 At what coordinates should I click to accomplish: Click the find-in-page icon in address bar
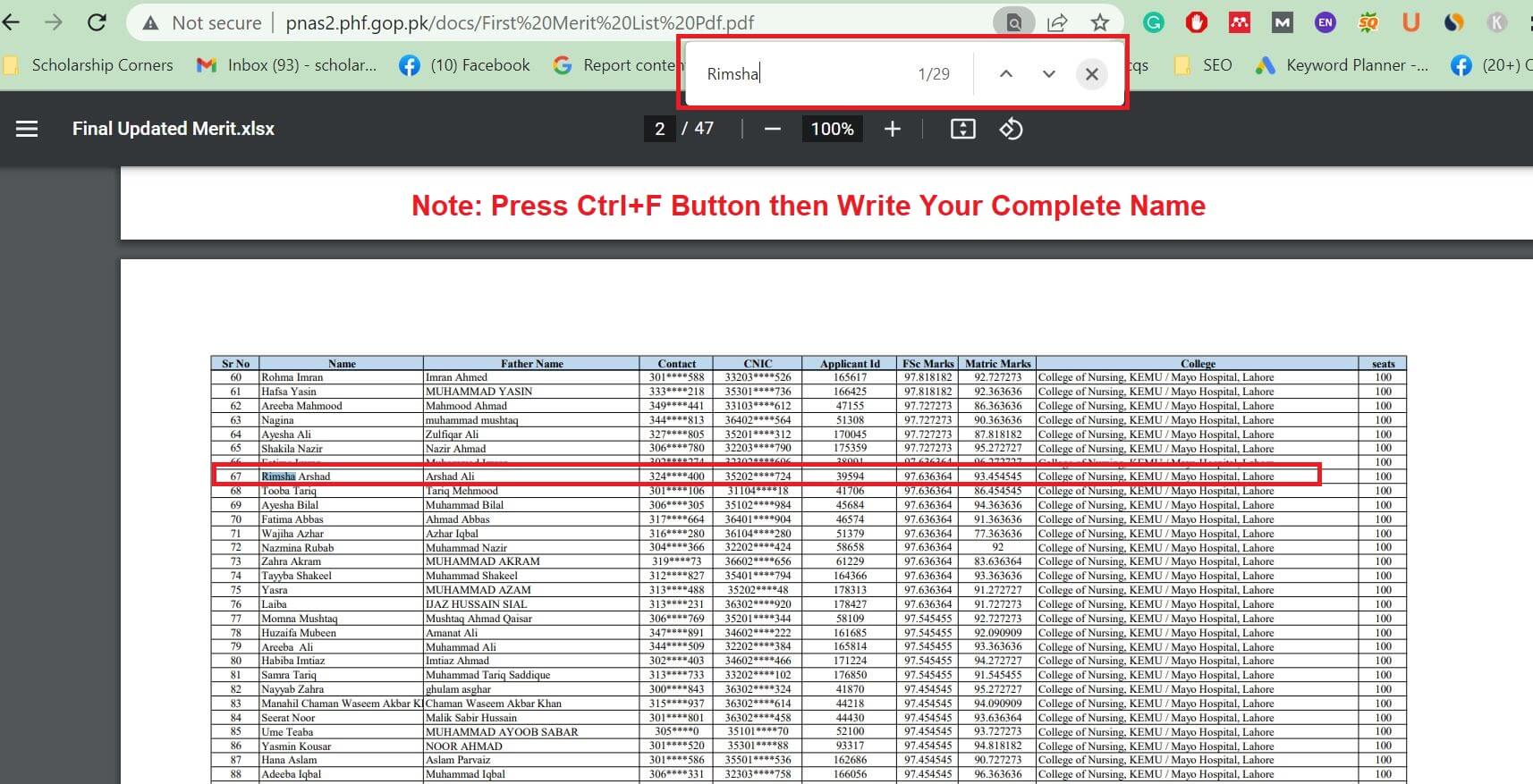point(1013,23)
